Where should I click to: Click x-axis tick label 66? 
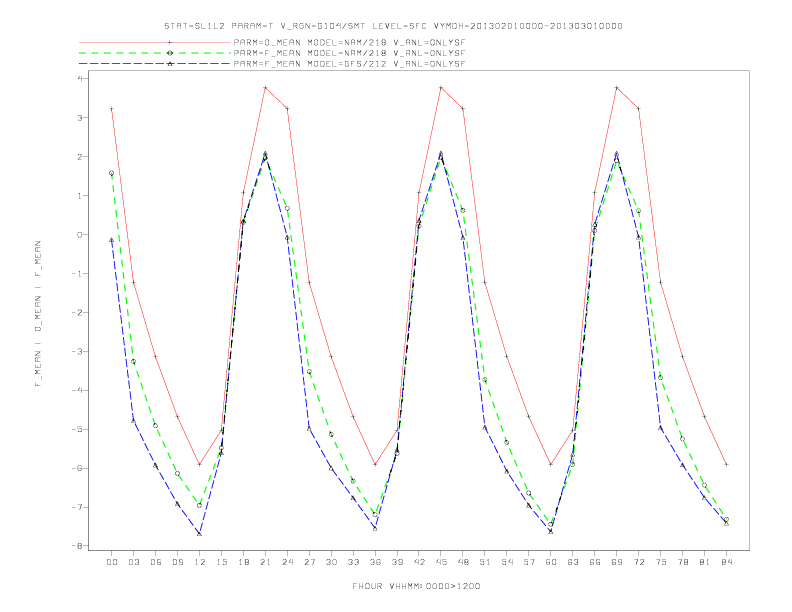595,562
